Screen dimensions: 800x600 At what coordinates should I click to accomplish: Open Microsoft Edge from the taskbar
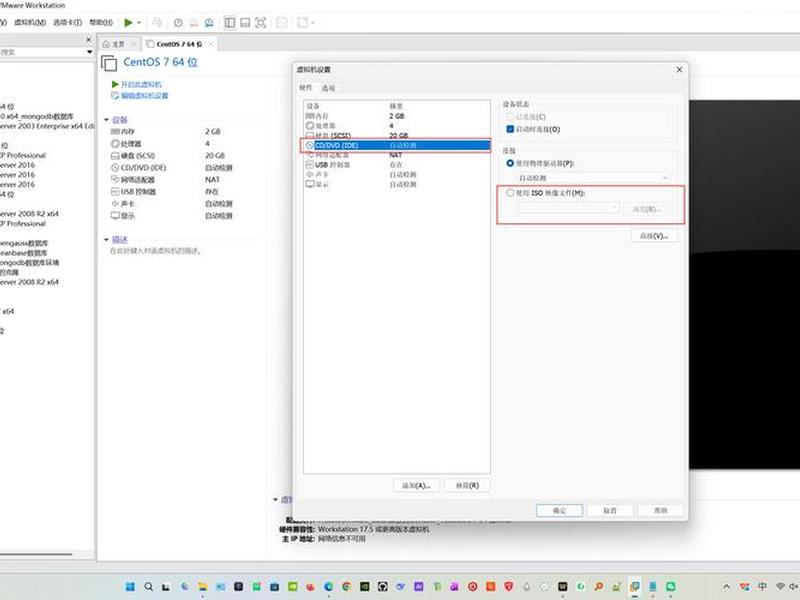tap(329, 587)
